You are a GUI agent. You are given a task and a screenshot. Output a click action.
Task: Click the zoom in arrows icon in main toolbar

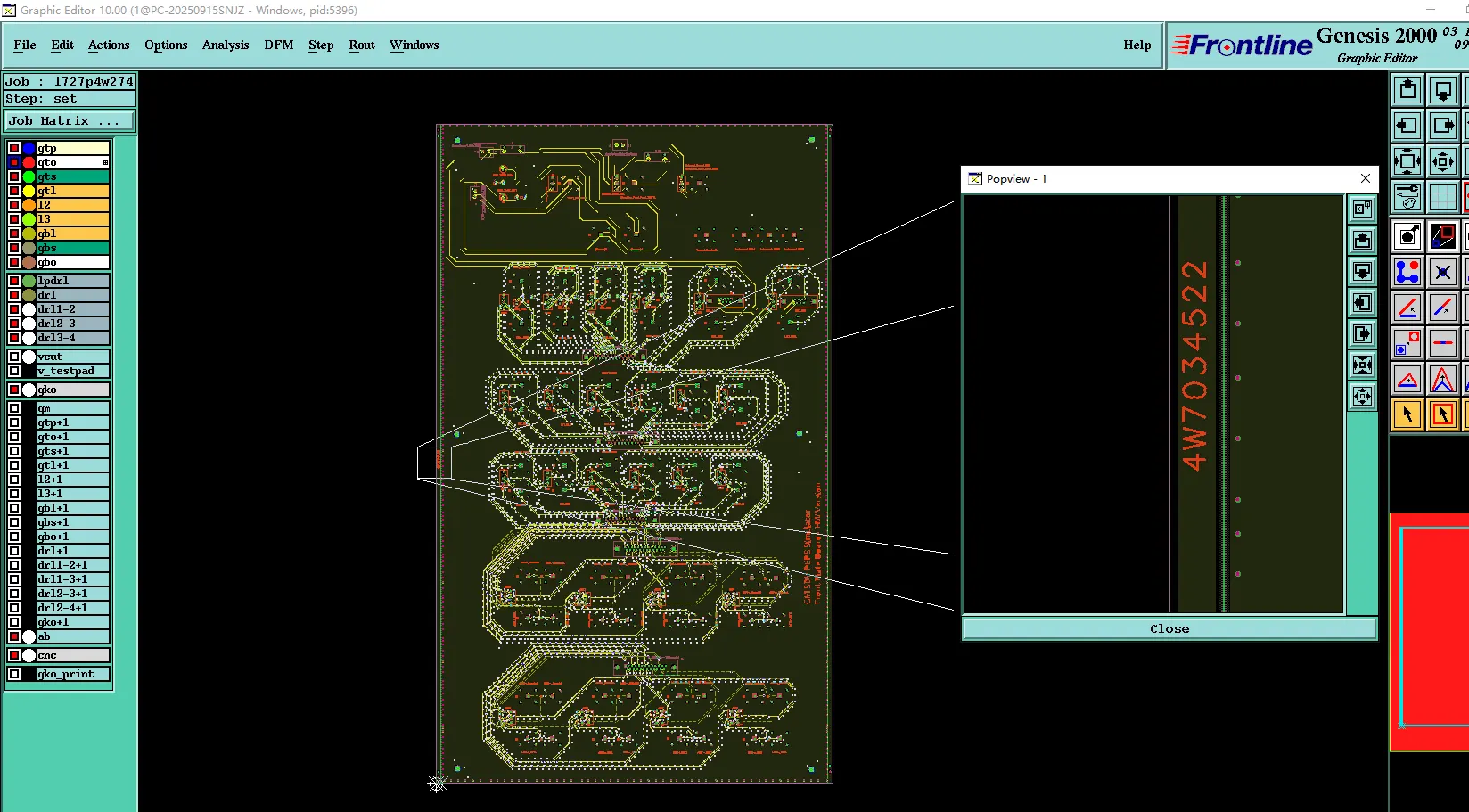pos(1407,161)
